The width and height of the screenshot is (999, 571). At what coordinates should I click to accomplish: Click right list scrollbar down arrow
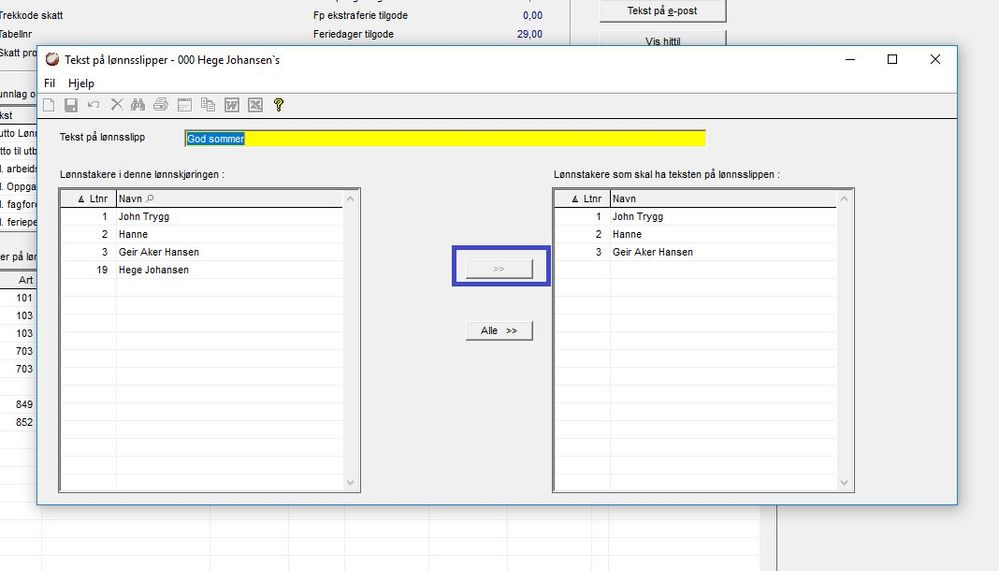pos(844,482)
